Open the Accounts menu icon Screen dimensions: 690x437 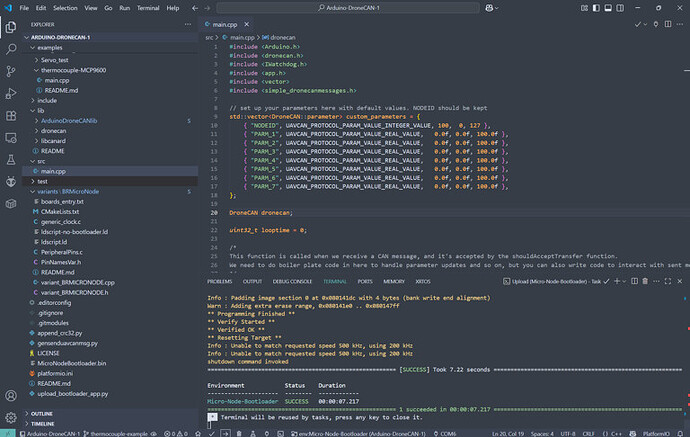[x=11, y=396]
